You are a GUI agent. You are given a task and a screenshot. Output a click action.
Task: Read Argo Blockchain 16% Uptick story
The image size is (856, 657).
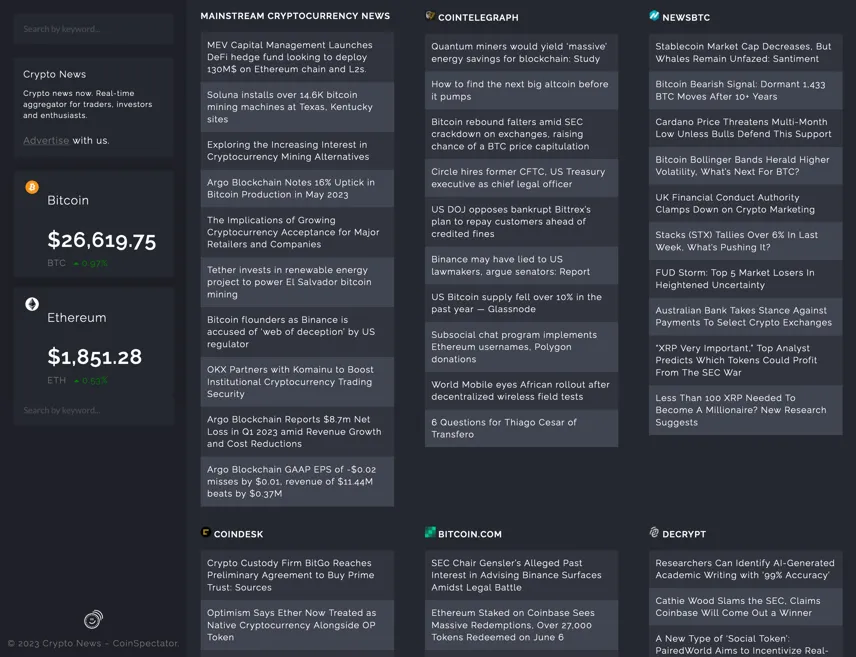pyautogui.click(x=298, y=188)
